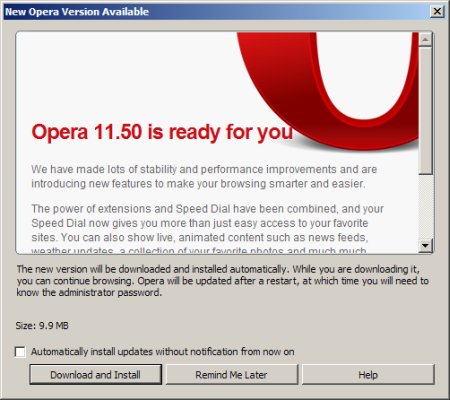Click the 'Opera 11.50 is ready for you' heading

[162, 132]
